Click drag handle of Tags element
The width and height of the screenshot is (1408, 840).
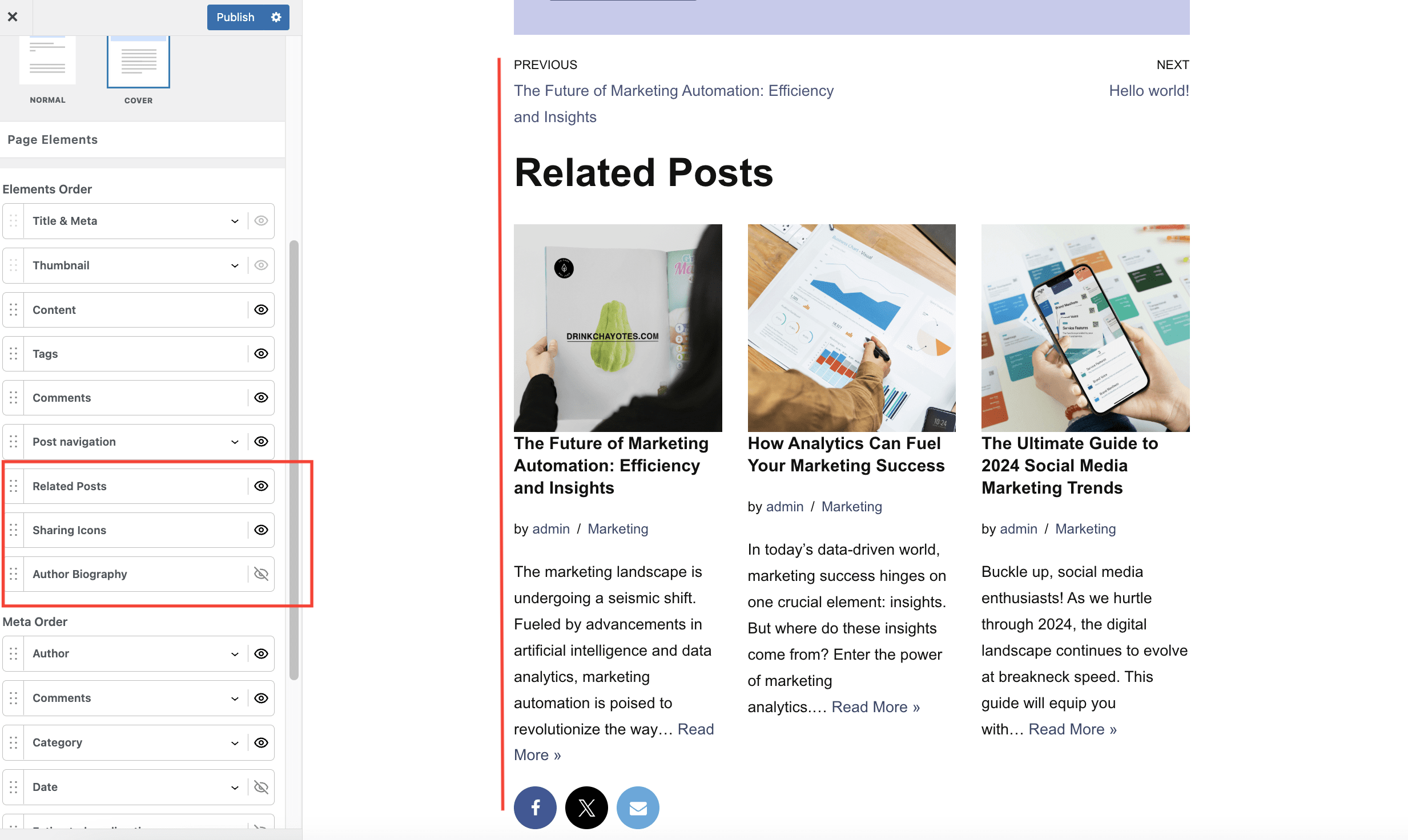pyautogui.click(x=14, y=354)
